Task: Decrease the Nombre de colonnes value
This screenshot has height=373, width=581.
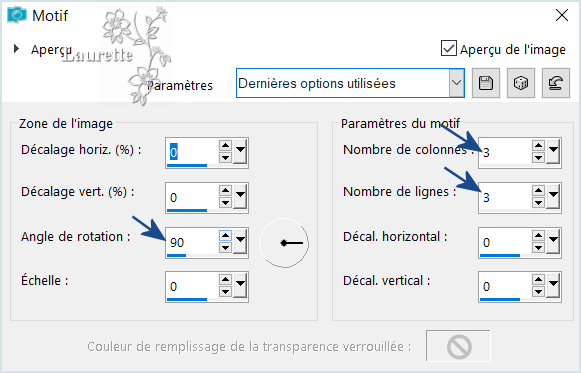Action: point(538,158)
